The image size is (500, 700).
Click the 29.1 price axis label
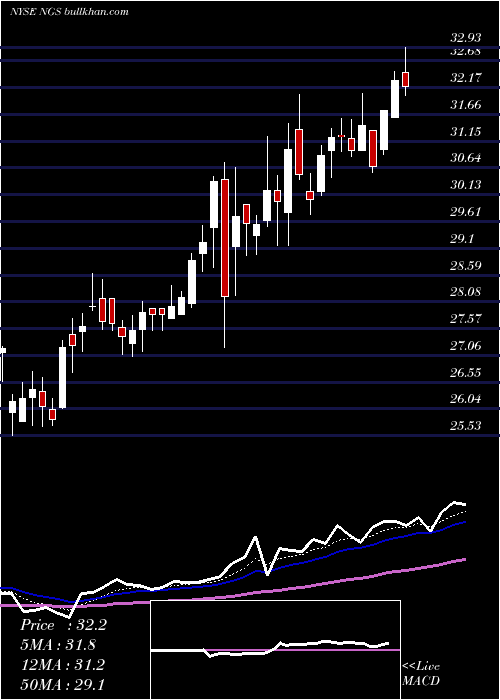click(x=462, y=239)
